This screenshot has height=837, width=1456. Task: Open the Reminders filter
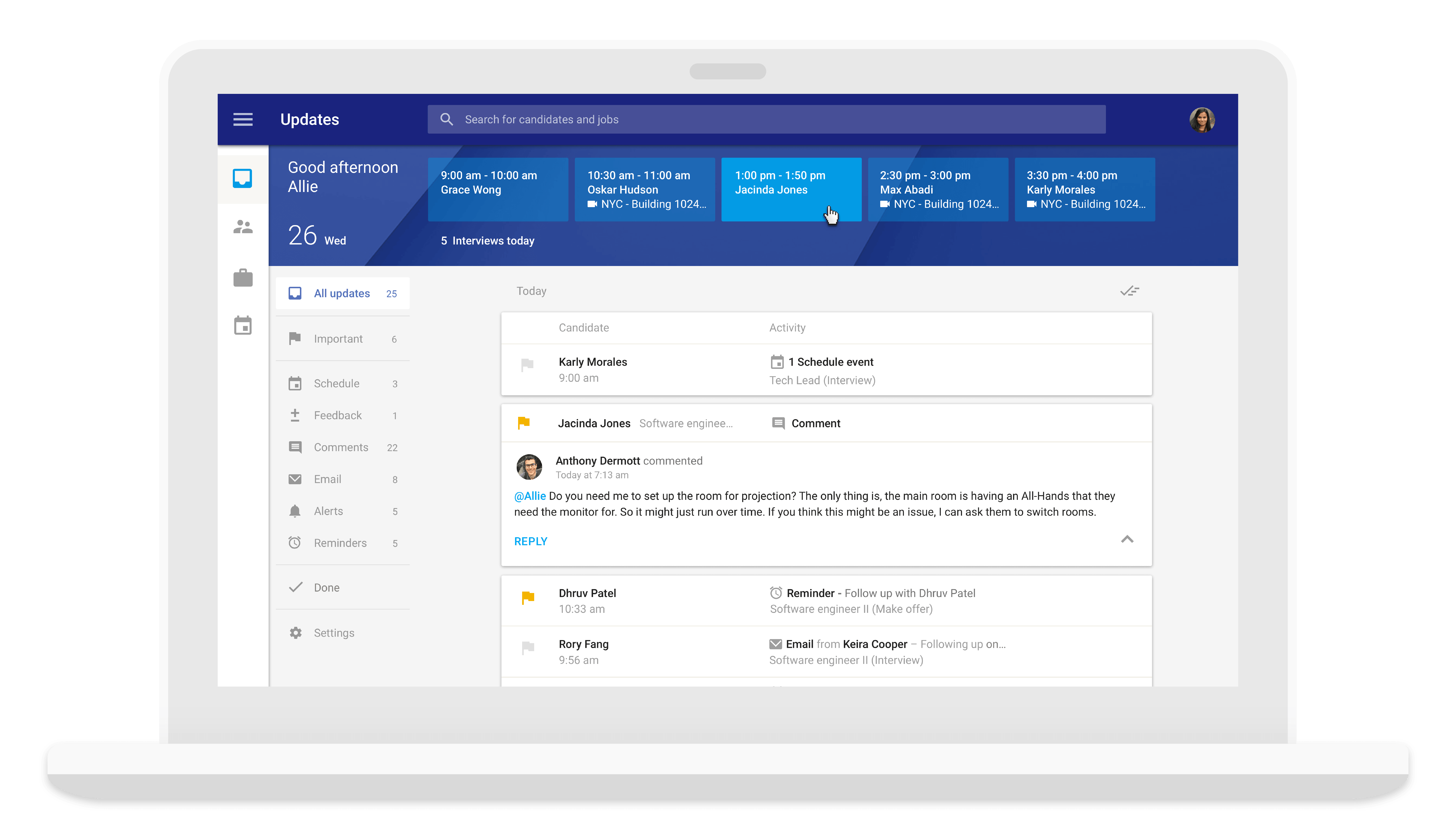[x=342, y=543]
